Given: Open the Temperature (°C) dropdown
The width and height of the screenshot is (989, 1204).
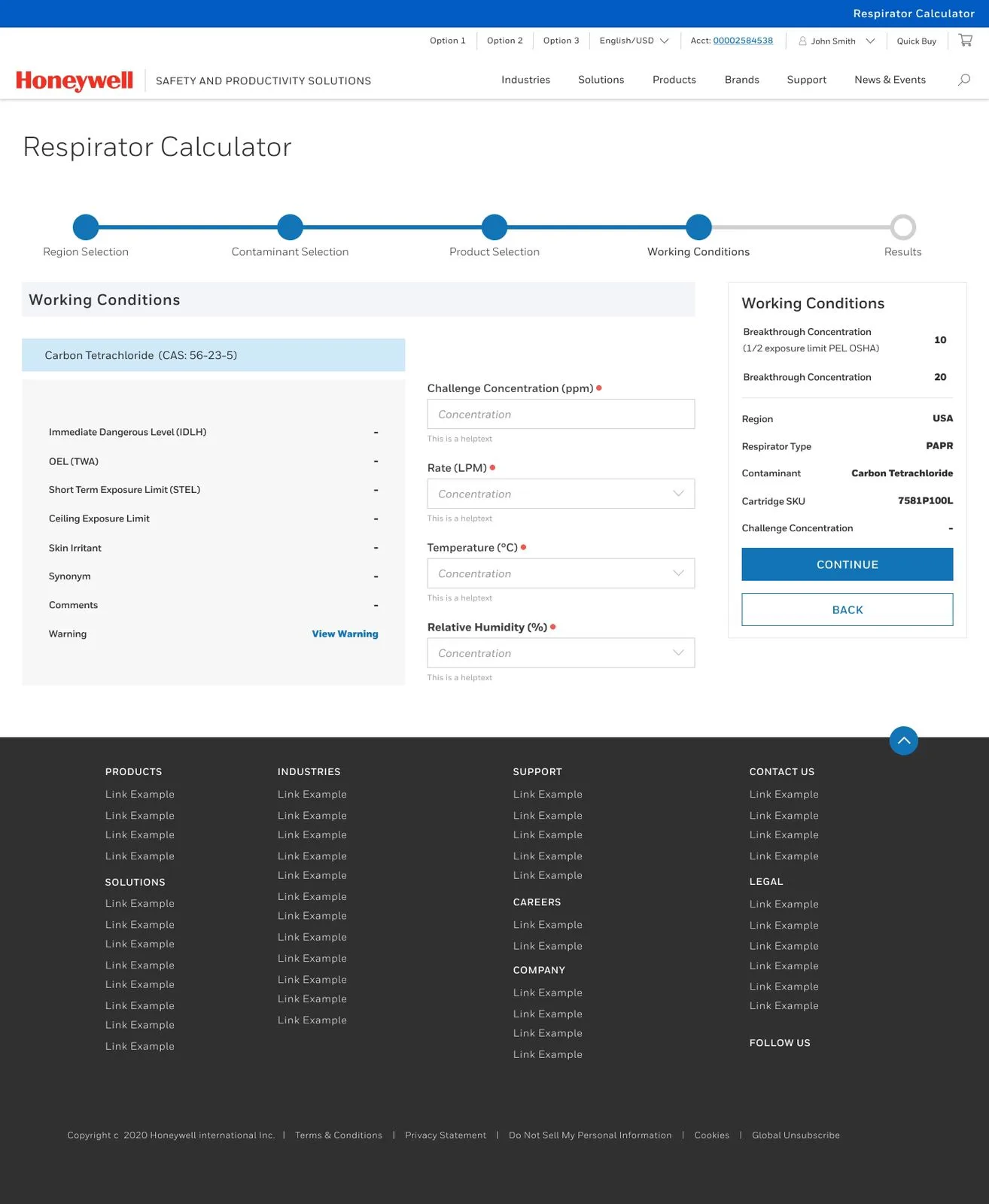Looking at the screenshot, I should (561, 573).
